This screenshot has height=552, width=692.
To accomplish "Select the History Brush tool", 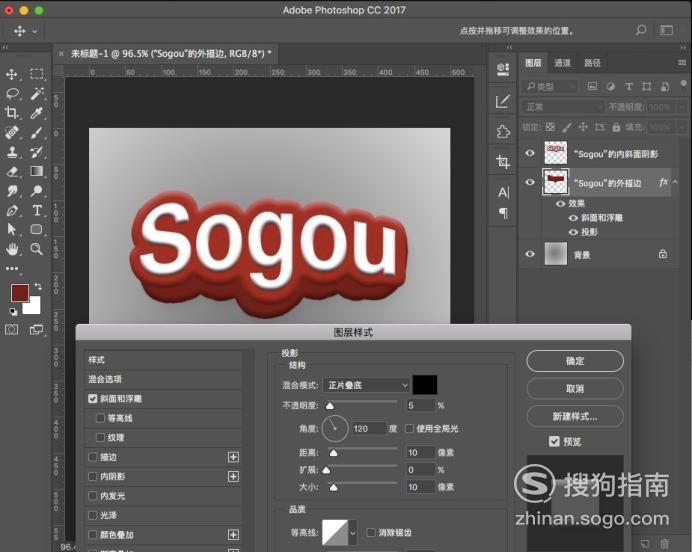I will click(37, 152).
